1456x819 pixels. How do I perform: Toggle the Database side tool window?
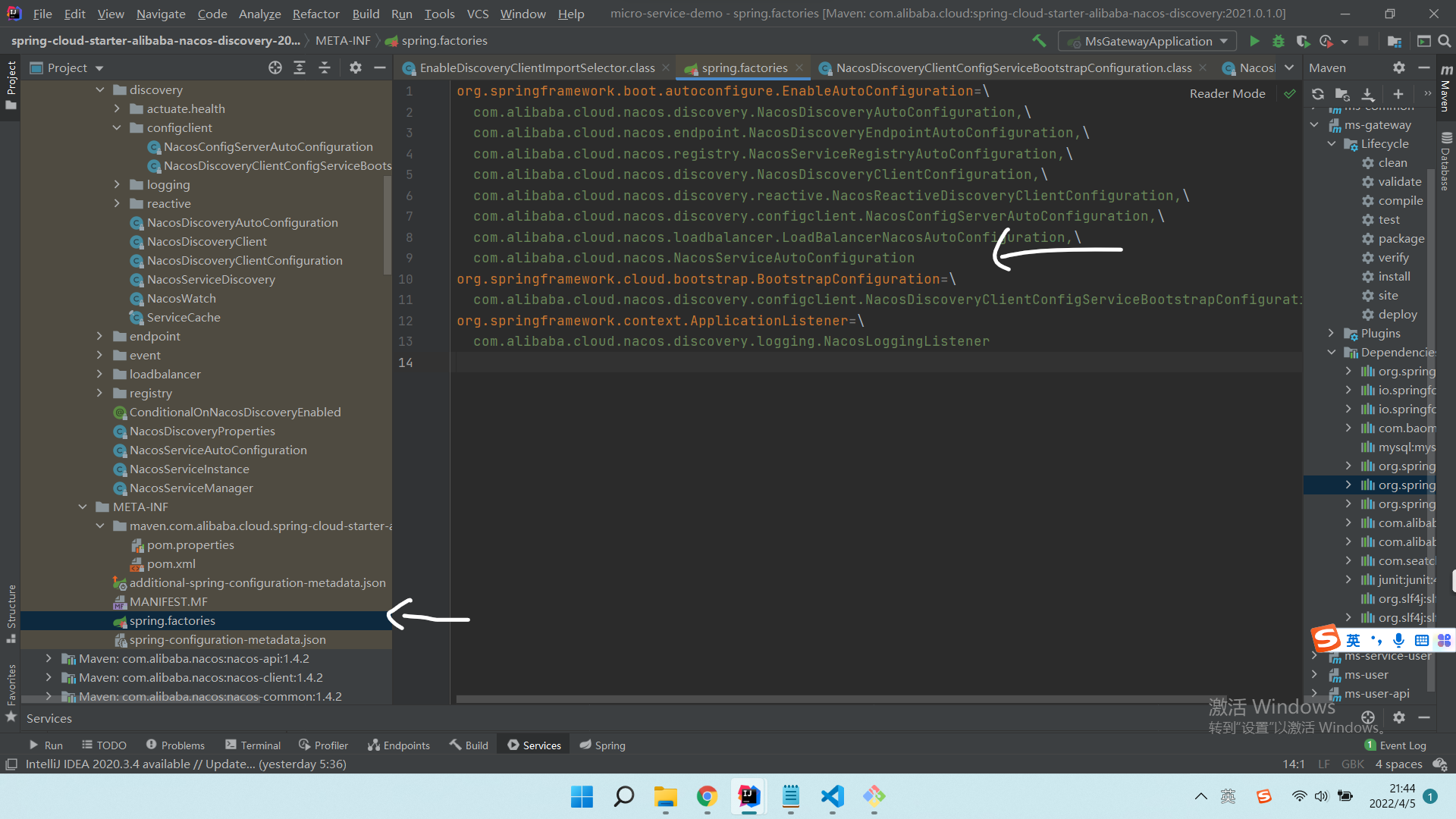1445,162
